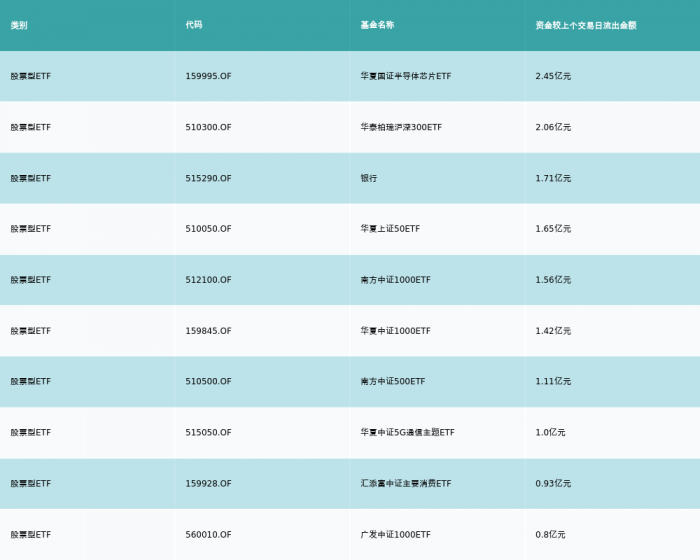
Task: Select code 512100.OF
Action: 208,280
